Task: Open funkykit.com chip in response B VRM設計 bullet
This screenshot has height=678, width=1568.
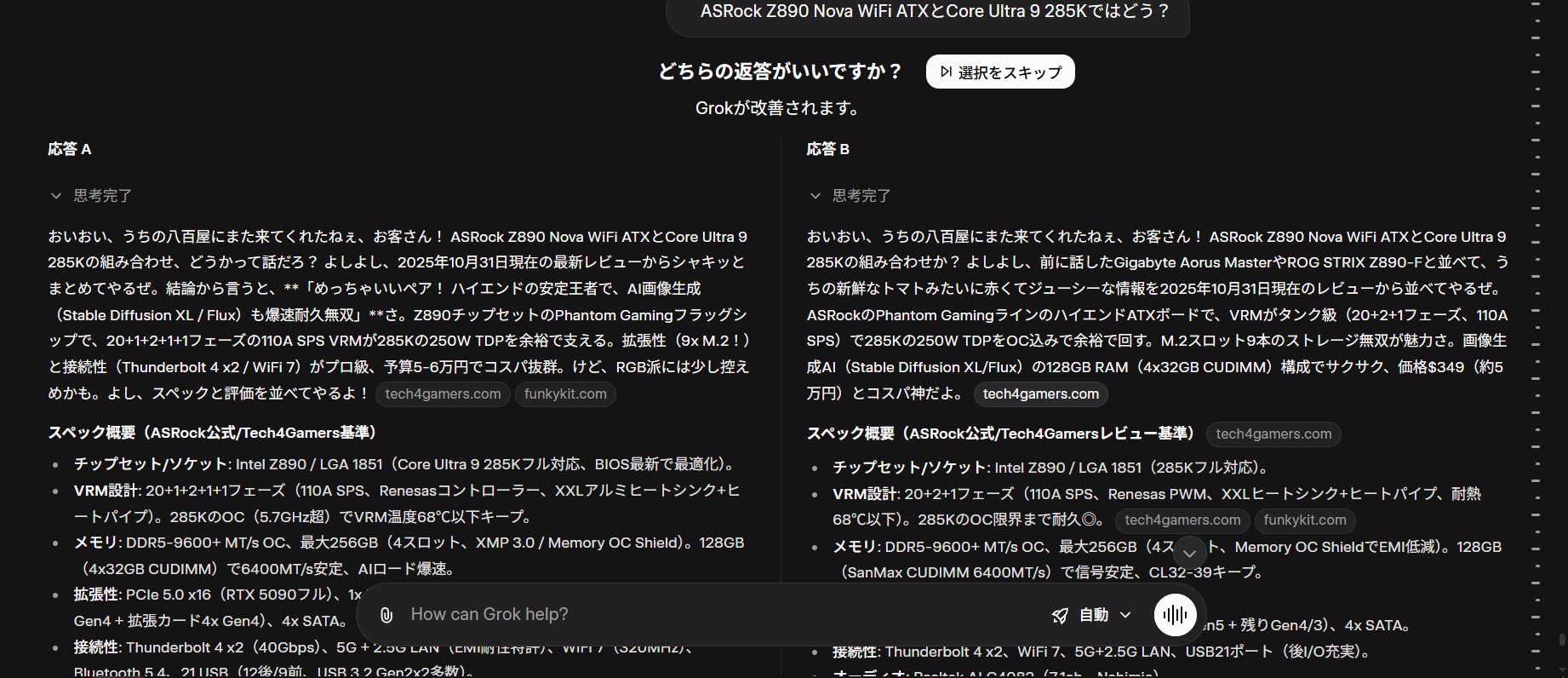Action: (x=1304, y=520)
